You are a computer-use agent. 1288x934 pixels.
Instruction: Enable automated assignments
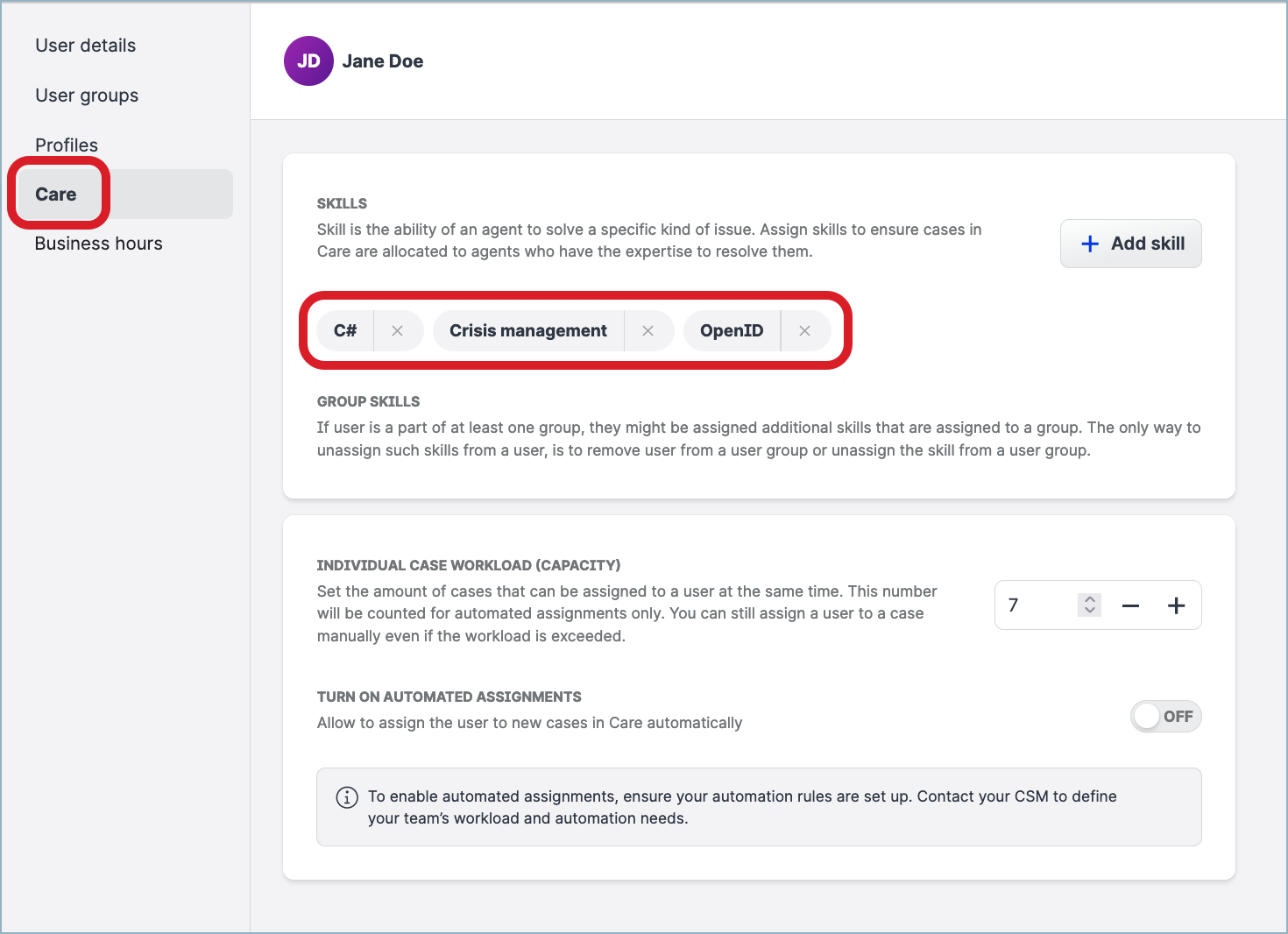pyautogui.click(x=1165, y=716)
